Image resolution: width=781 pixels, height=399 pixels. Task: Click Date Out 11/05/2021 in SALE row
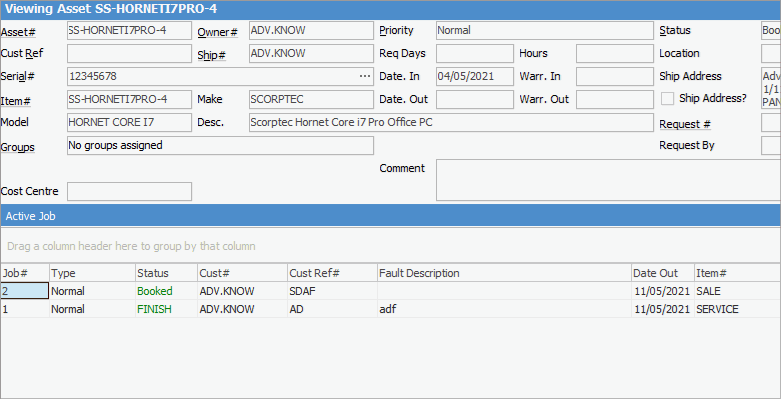(662, 291)
